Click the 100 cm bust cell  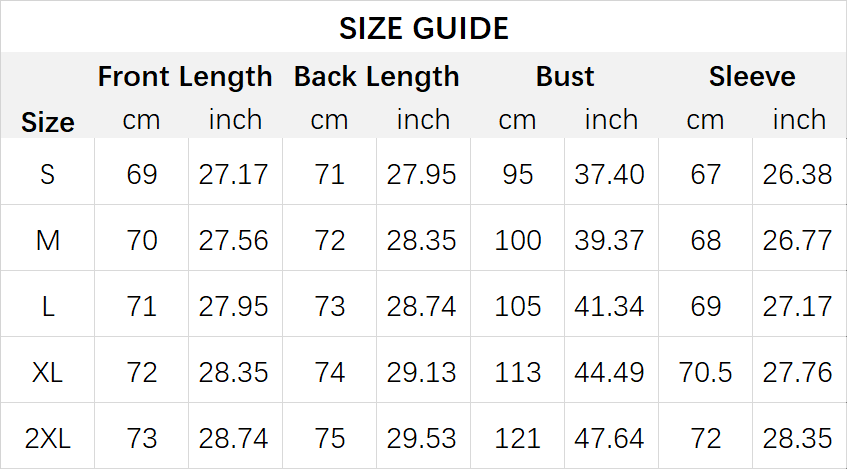517,240
